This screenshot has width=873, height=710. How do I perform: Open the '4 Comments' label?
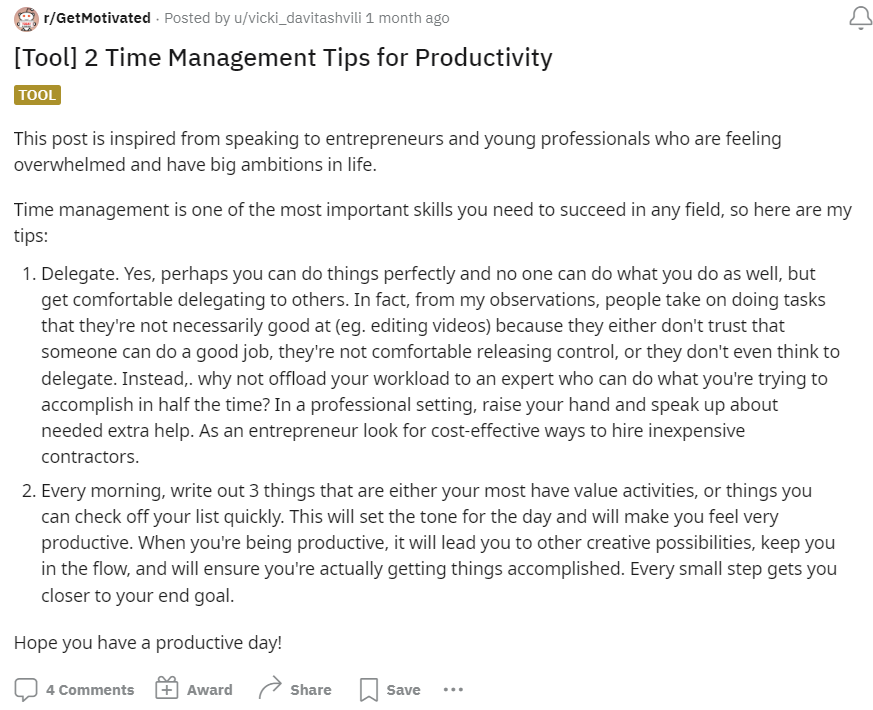point(90,690)
